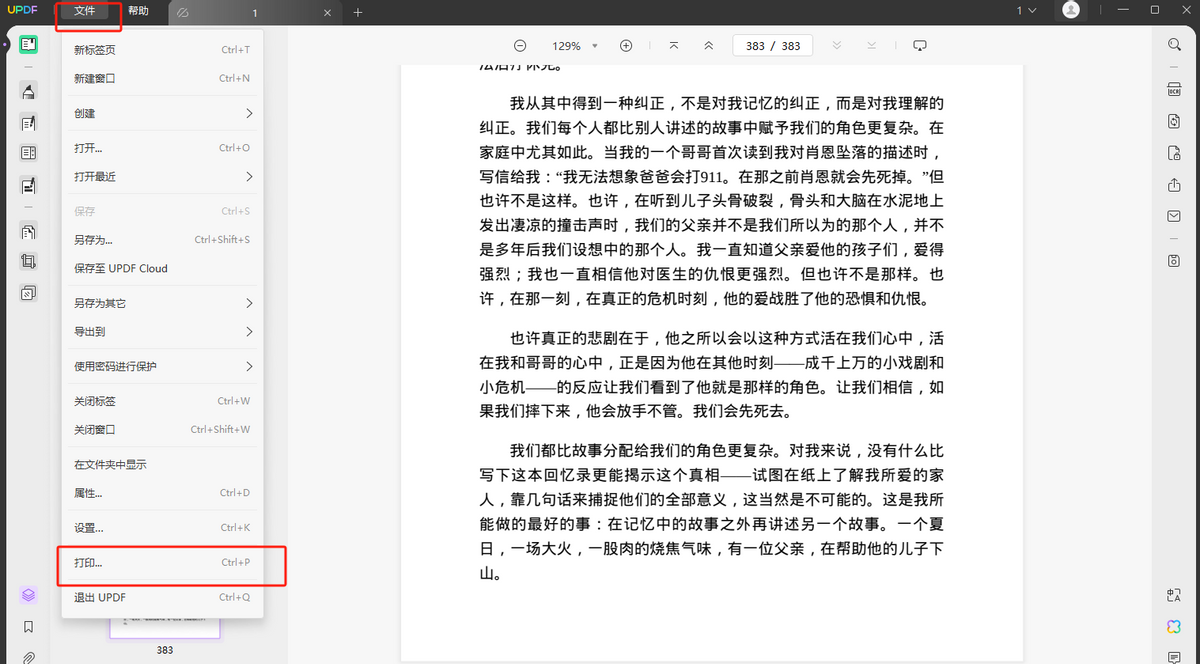Click the zoom in plus icon
The height and width of the screenshot is (664, 1200).
pos(626,46)
